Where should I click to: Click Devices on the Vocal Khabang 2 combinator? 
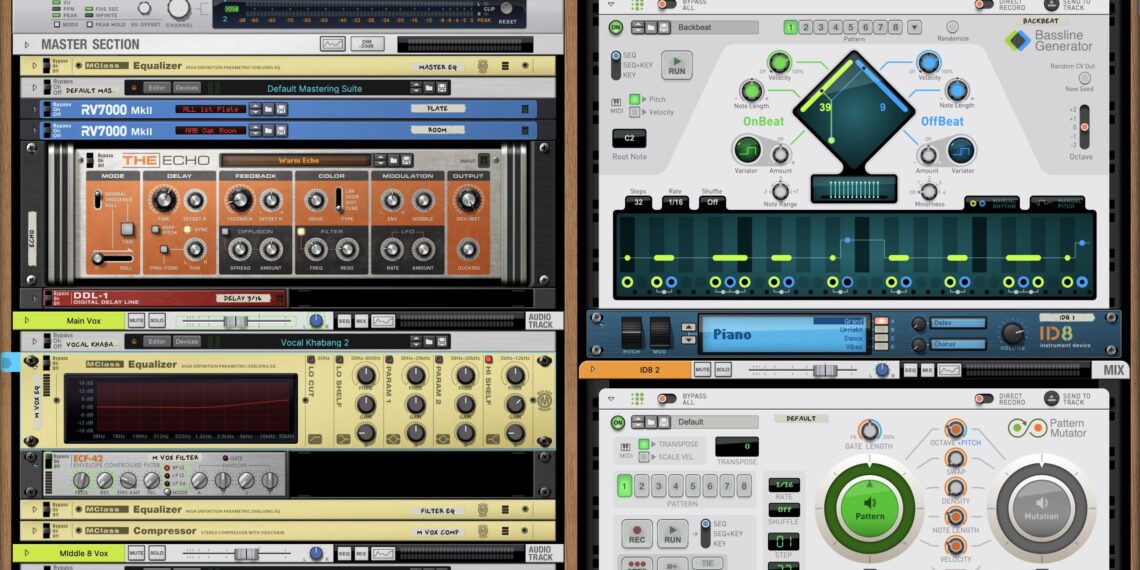tap(187, 342)
